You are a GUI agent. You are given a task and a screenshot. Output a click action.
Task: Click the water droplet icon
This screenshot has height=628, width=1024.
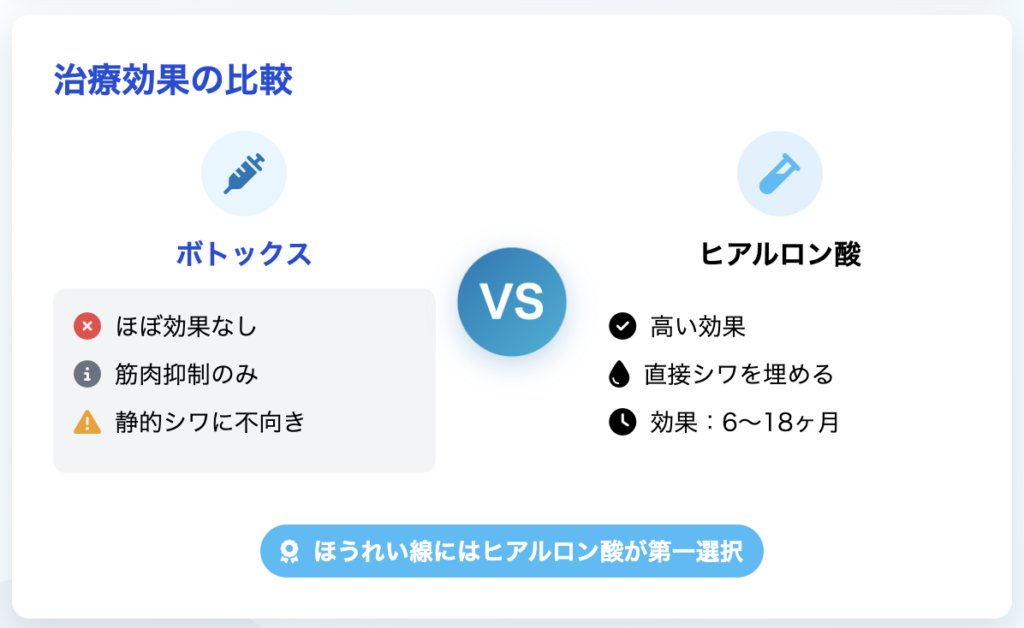point(619,374)
